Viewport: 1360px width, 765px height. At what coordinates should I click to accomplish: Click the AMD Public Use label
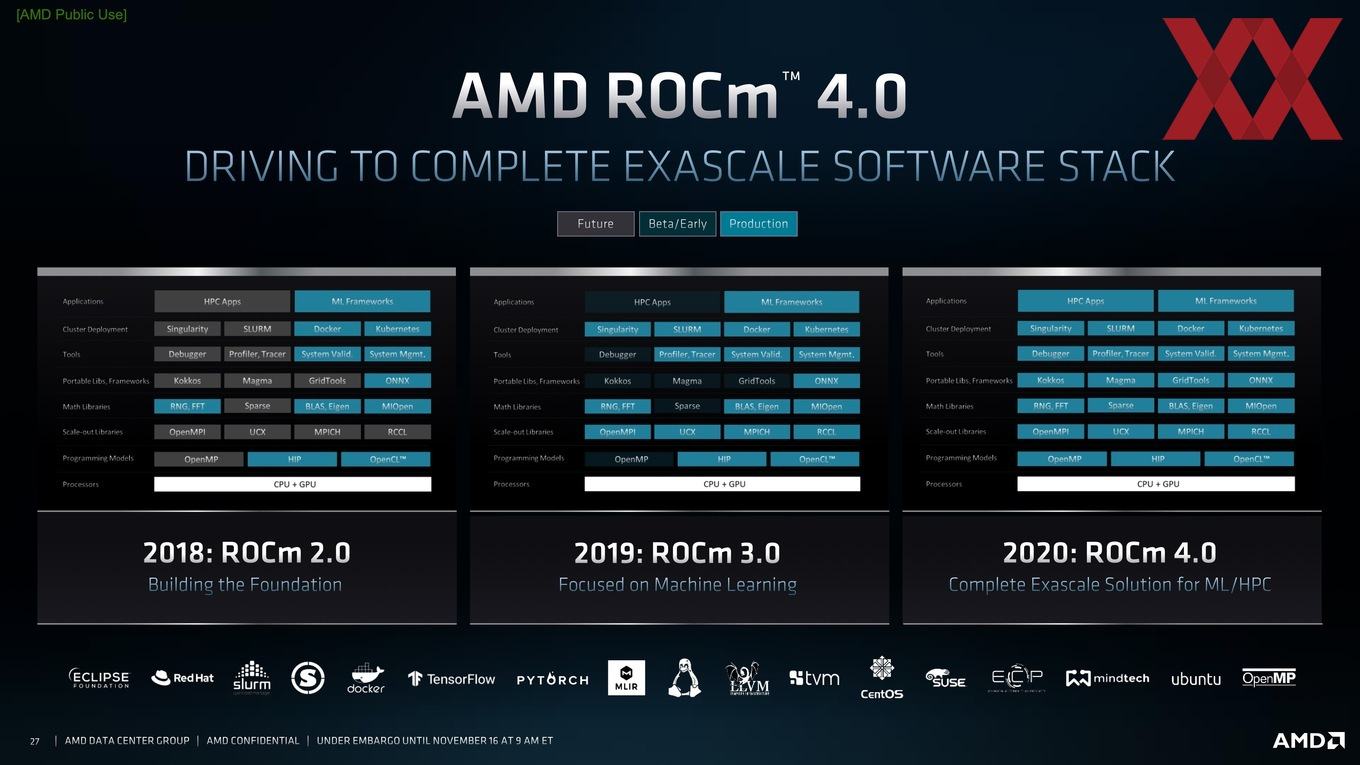[x=71, y=14]
